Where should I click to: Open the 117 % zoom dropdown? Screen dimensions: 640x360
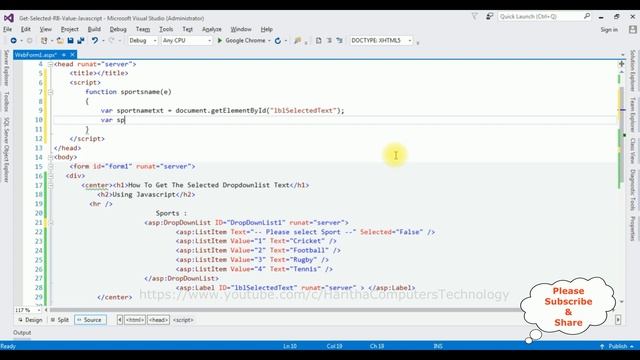pyautogui.click(x=39, y=310)
